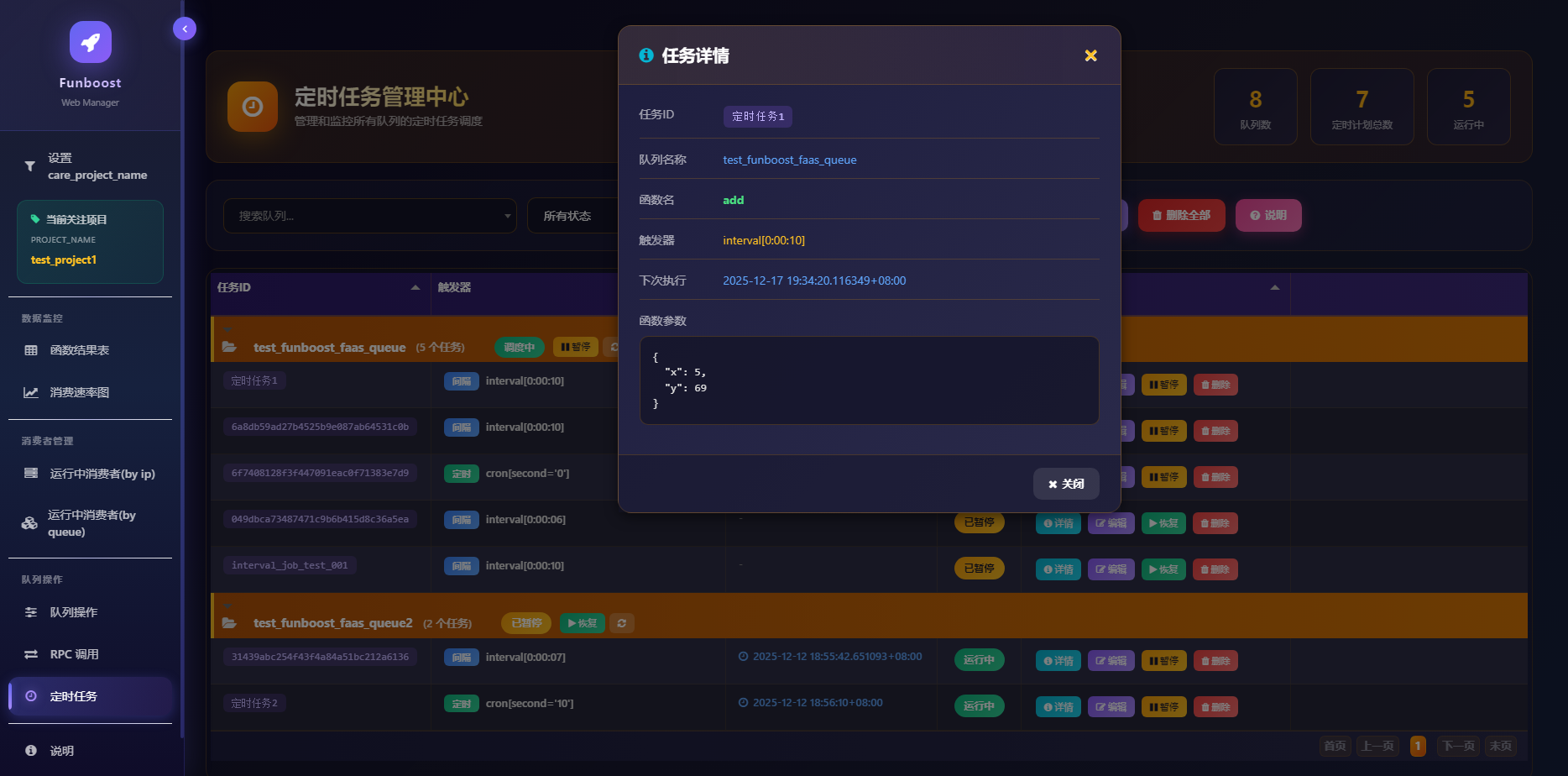Go to 首页 first page in pagination
Screen dimensions: 1568x776
click(1335, 746)
